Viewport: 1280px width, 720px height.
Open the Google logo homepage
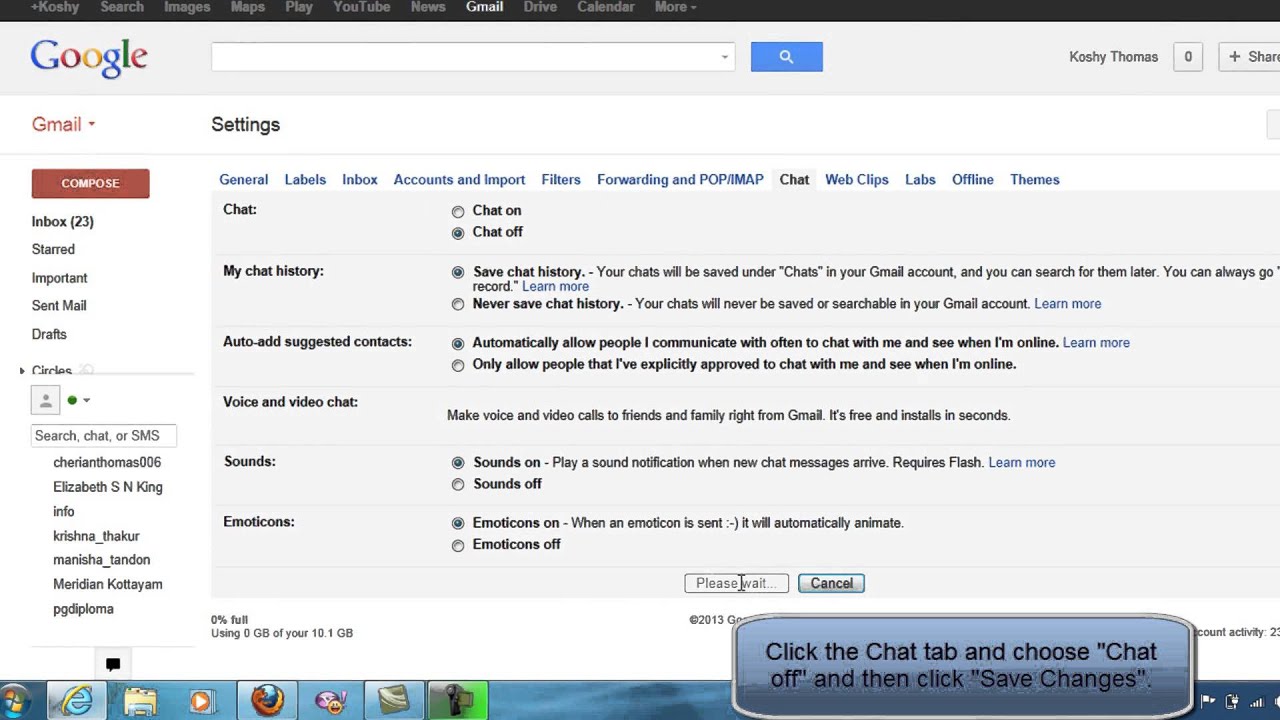coord(89,58)
